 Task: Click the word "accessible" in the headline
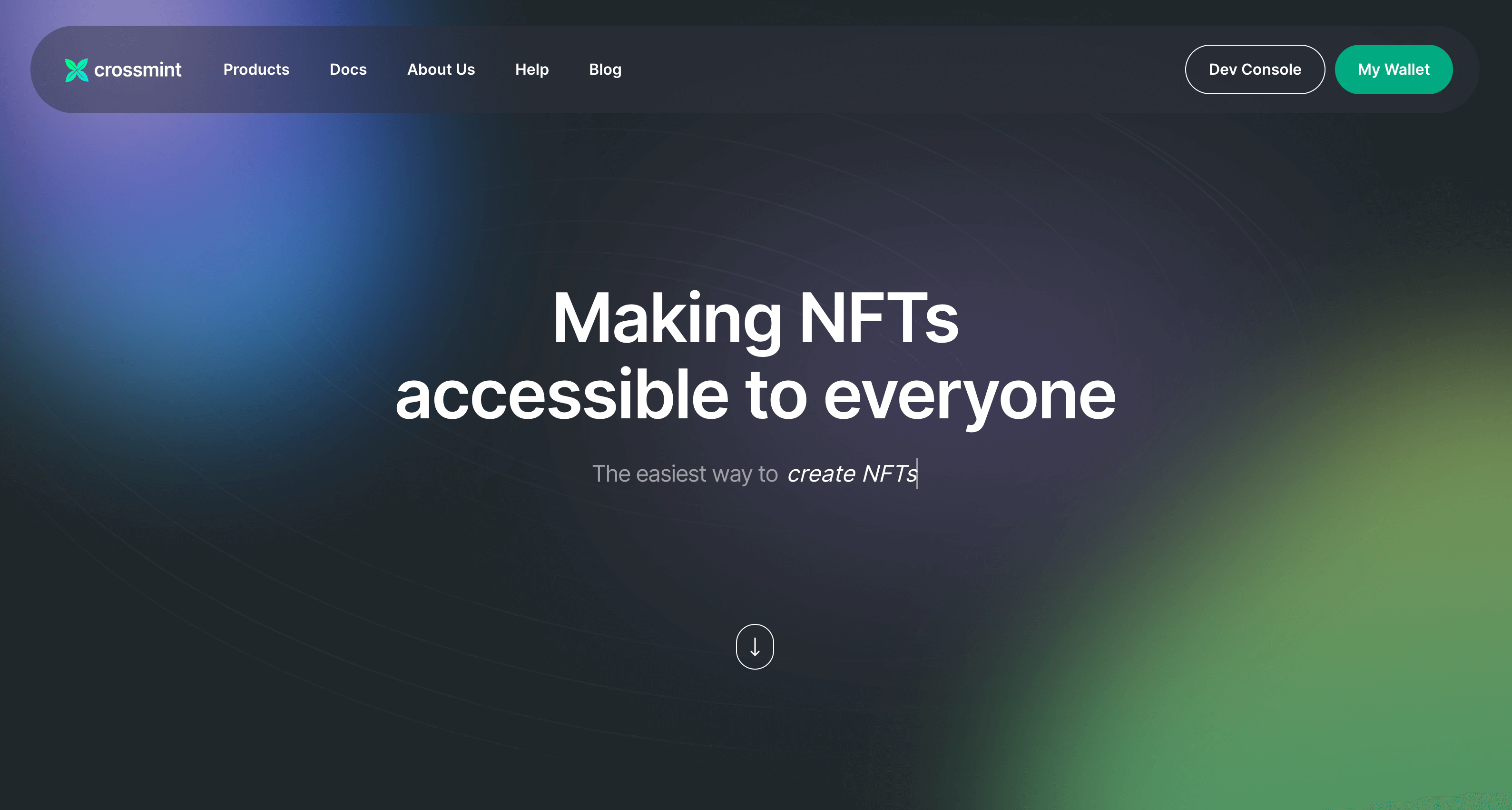[562, 395]
